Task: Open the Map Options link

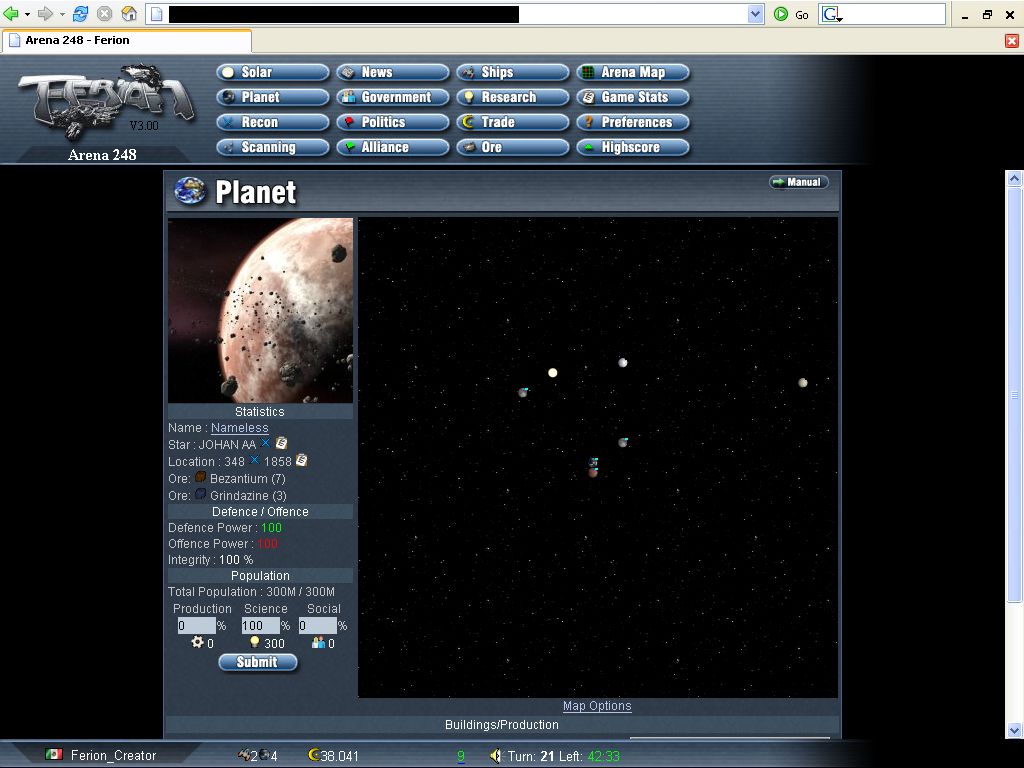Action: (x=597, y=706)
